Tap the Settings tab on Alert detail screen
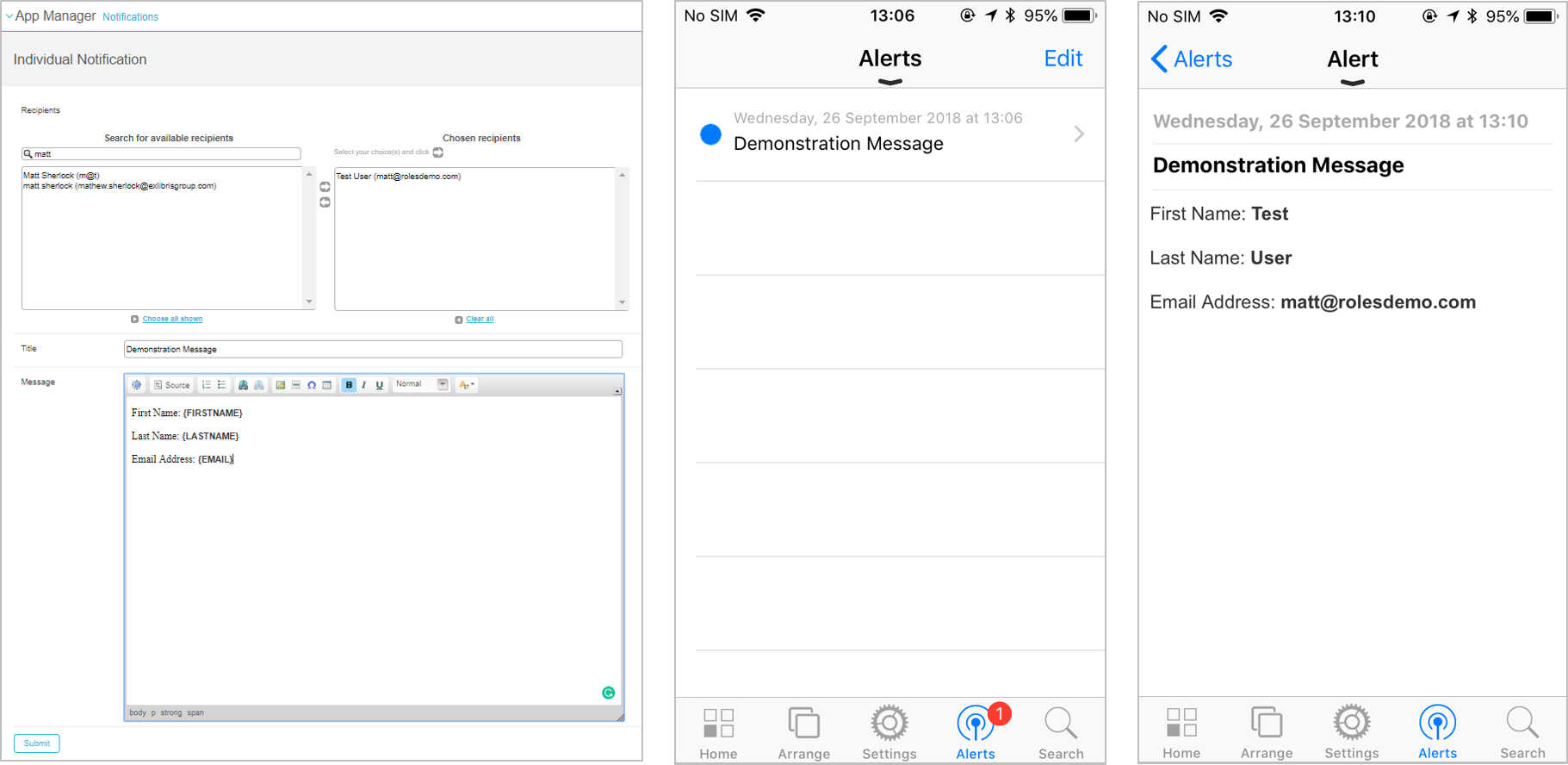Image resolution: width=1568 pixels, height=765 pixels. [1352, 734]
